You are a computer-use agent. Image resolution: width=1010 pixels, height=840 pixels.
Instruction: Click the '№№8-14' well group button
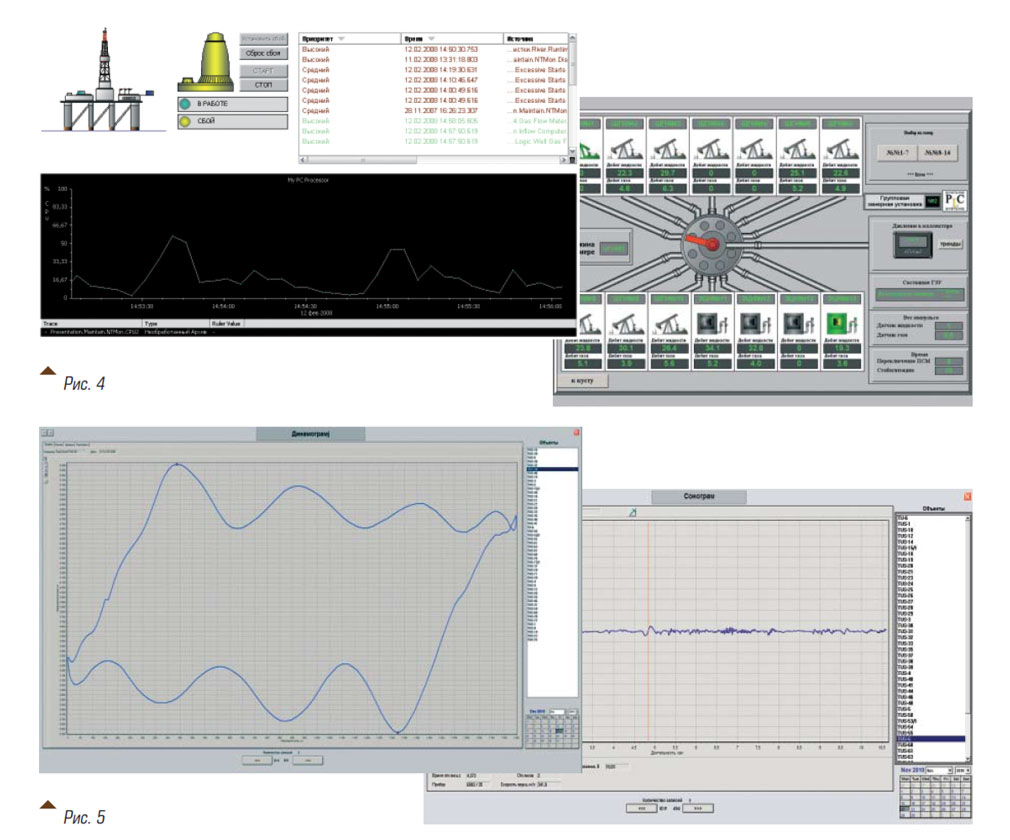point(937,153)
